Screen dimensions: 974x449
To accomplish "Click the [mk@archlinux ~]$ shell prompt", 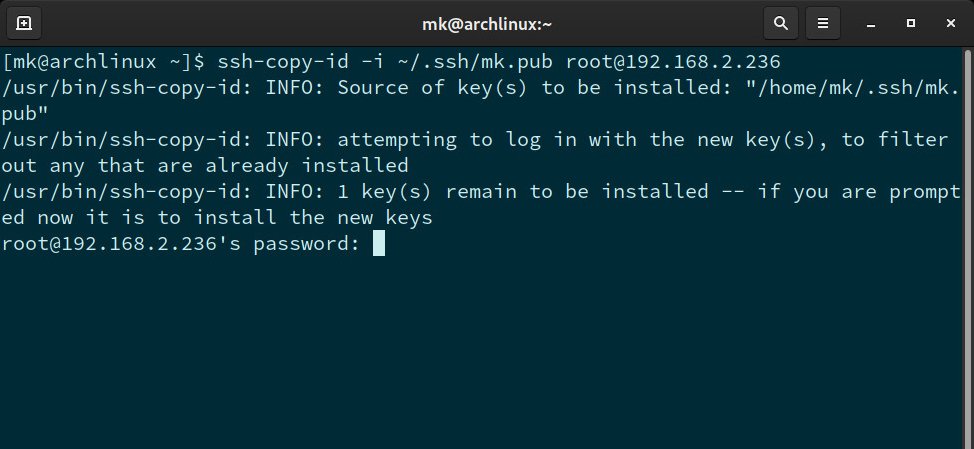I will [103, 61].
